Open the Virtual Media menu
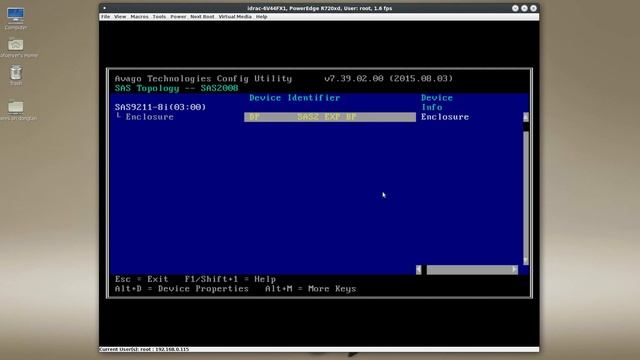 click(235, 17)
